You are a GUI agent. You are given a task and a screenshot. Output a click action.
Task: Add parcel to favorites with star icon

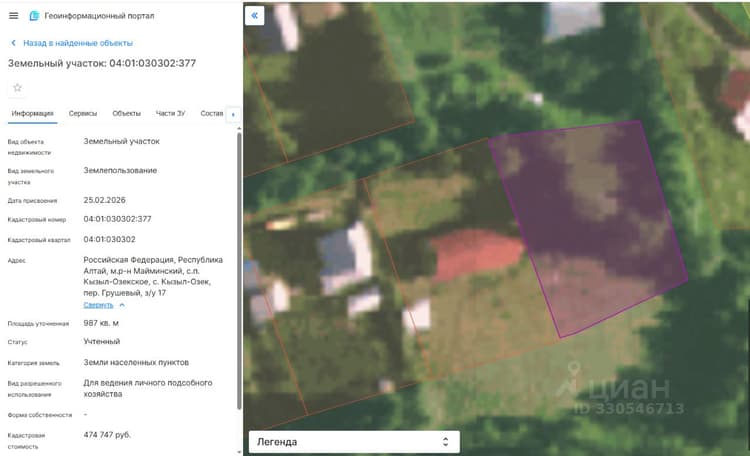coord(18,88)
